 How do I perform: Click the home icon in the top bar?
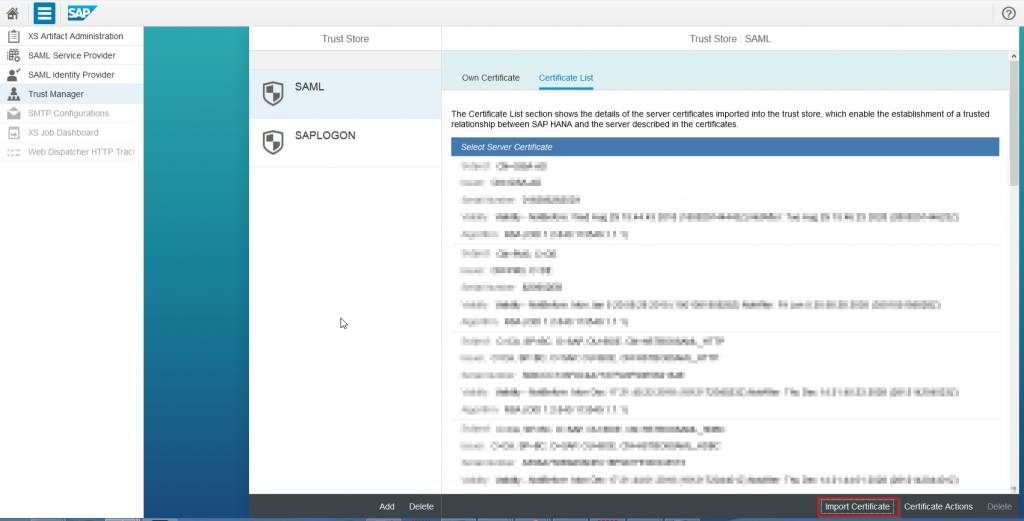tap(12, 13)
